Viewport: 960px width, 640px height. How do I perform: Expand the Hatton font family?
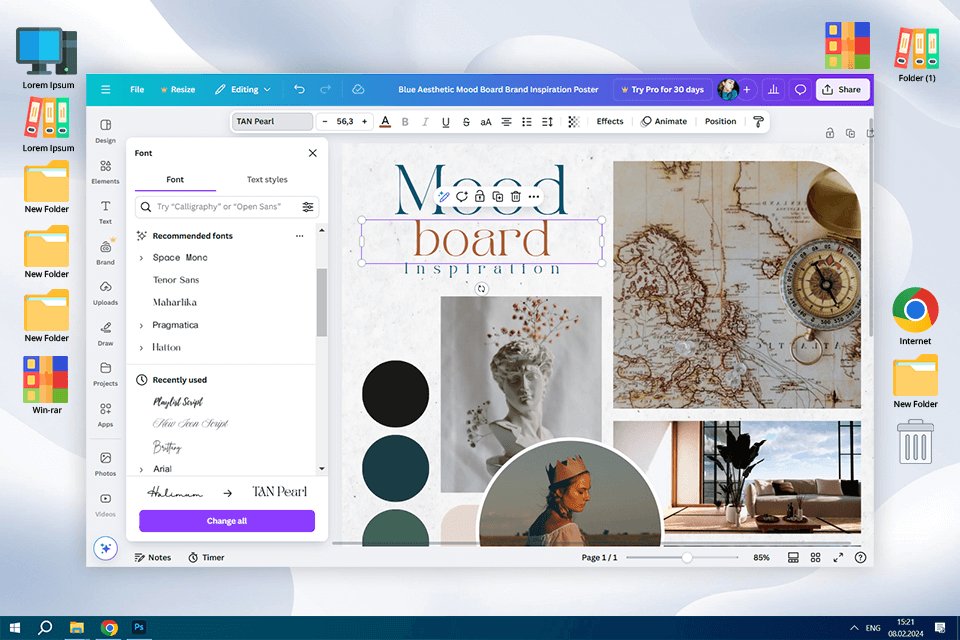click(141, 348)
